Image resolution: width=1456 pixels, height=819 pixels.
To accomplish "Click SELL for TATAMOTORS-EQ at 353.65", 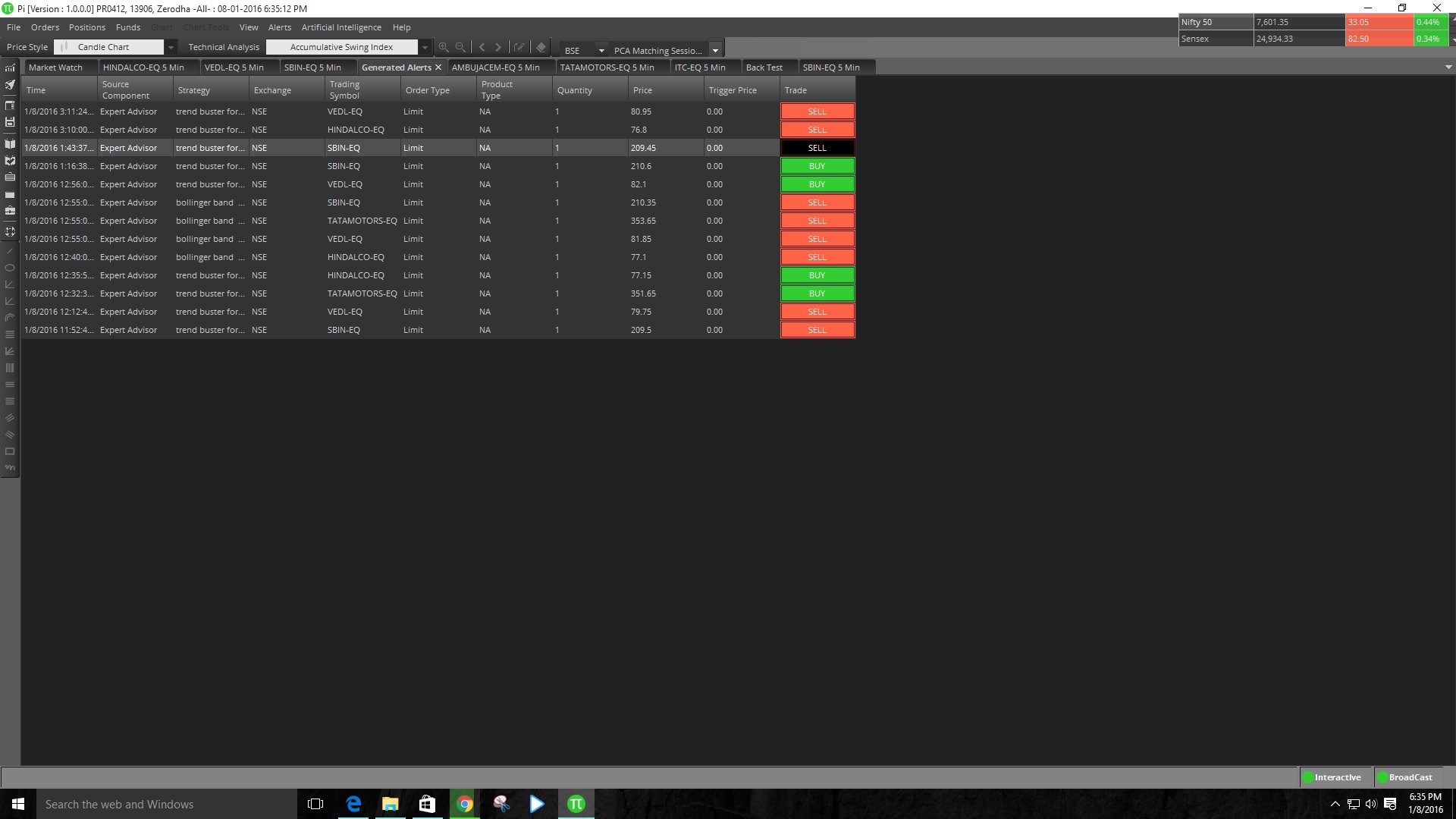I will (x=817, y=221).
